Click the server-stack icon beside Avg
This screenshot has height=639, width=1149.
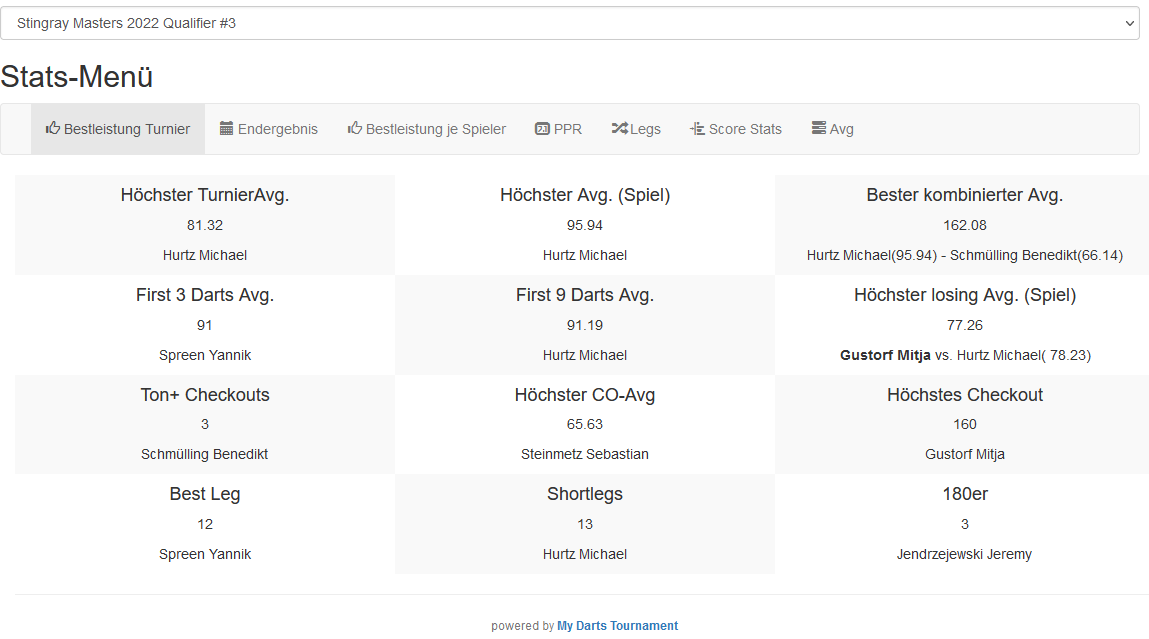[819, 128]
